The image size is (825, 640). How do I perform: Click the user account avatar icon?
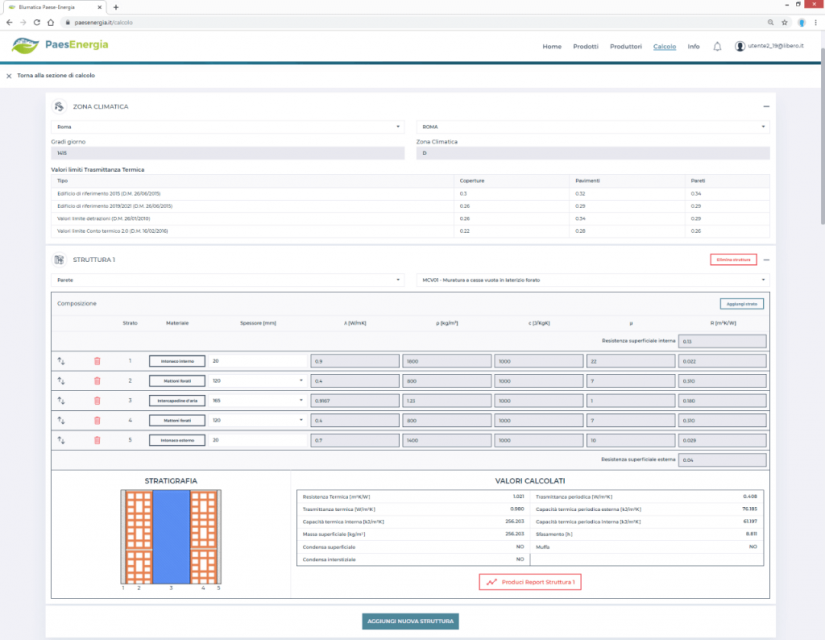[740, 46]
